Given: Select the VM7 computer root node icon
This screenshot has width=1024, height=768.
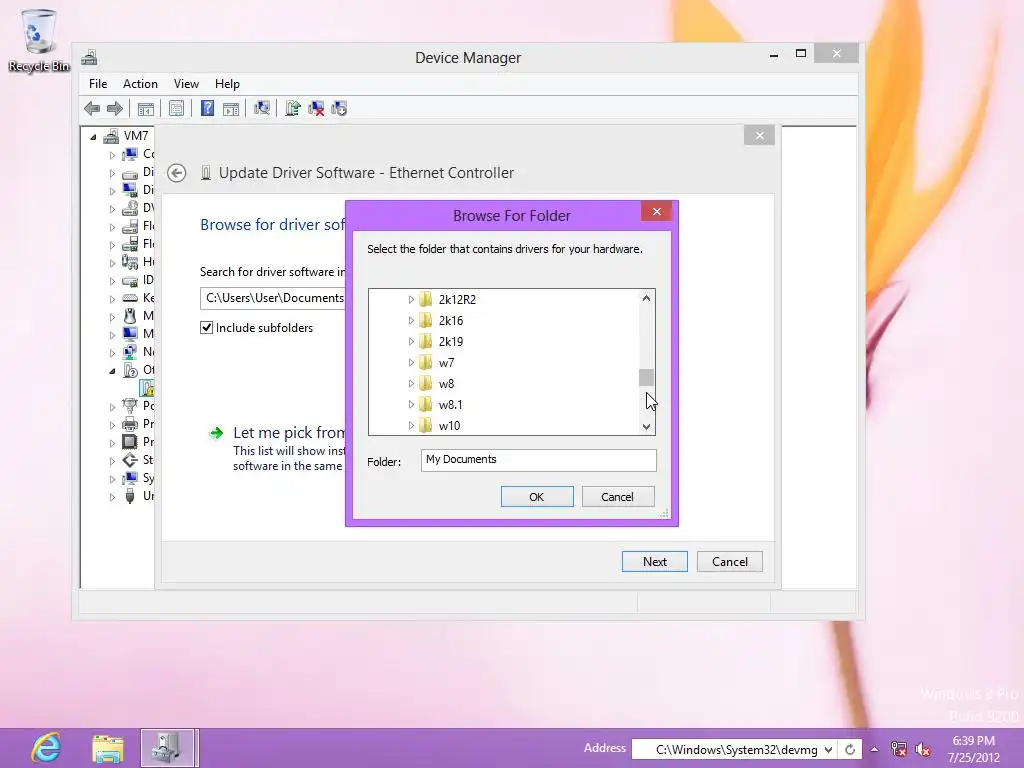Looking at the screenshot, I should coord(112,136).
